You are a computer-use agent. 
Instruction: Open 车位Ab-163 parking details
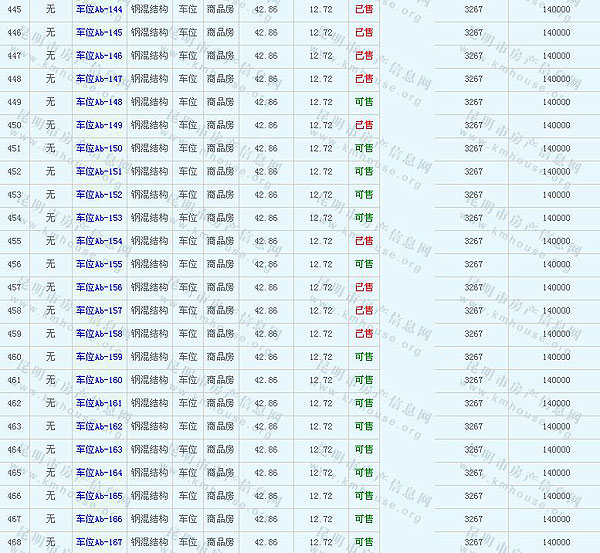click(x=99, y=450)
